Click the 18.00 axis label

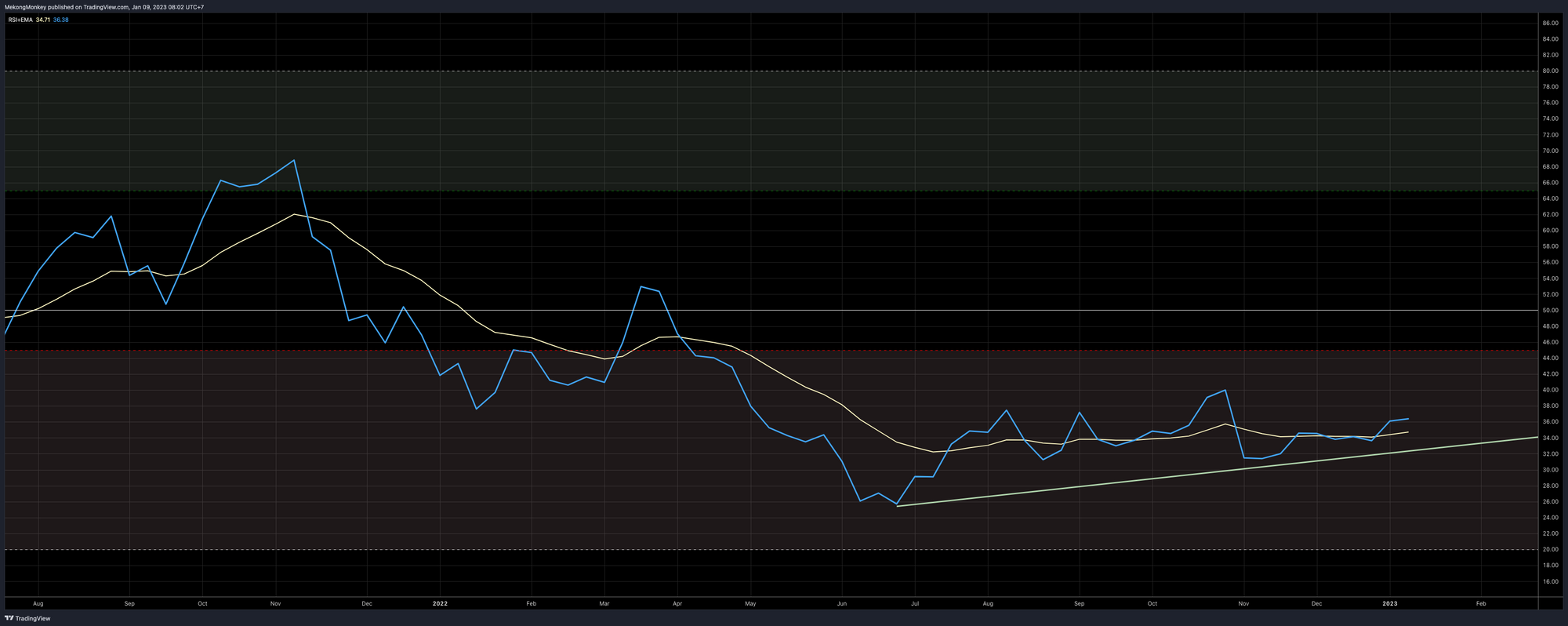[x=1550, y=566]
